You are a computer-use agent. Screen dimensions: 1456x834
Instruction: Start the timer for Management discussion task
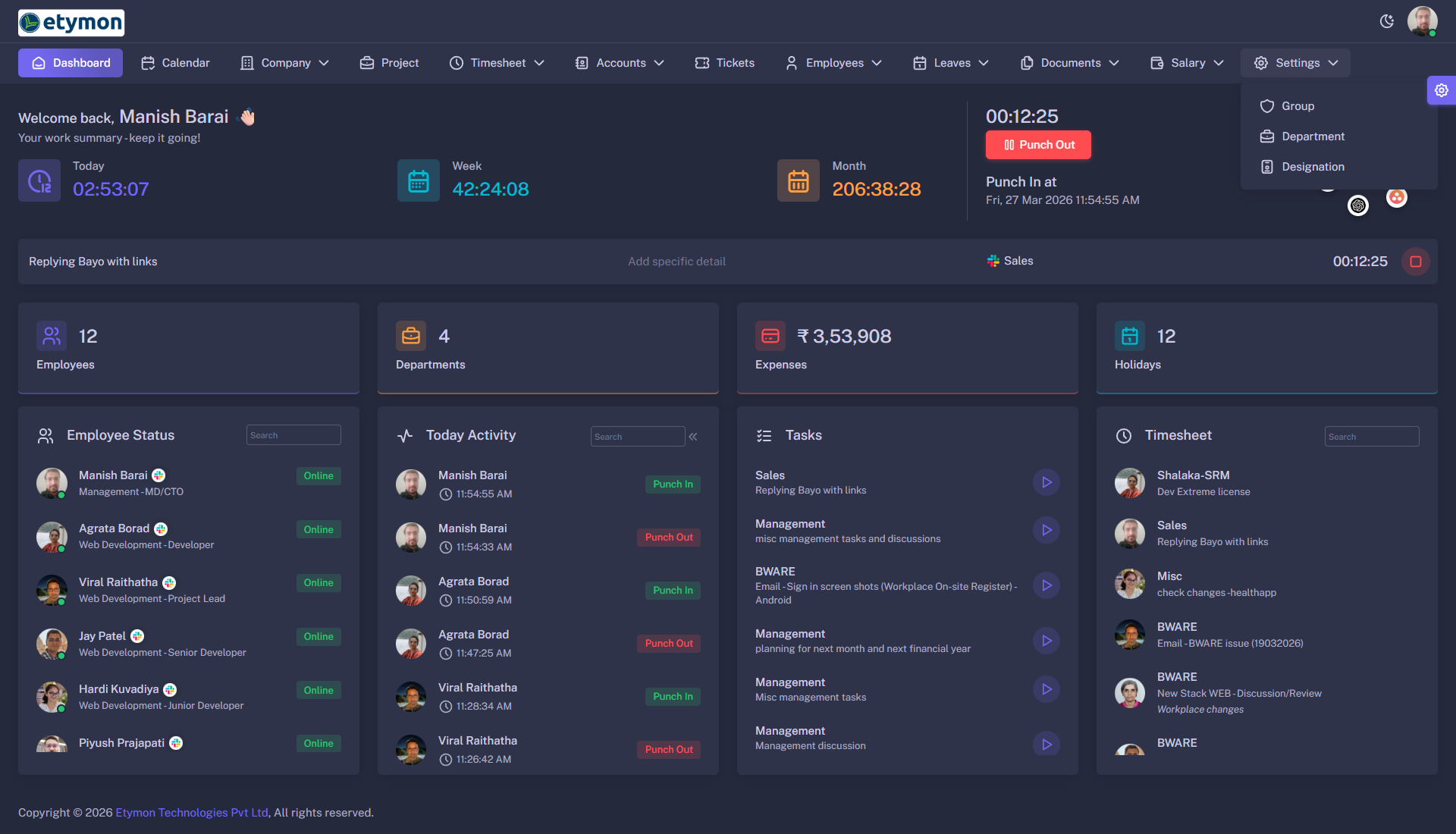1046,744
